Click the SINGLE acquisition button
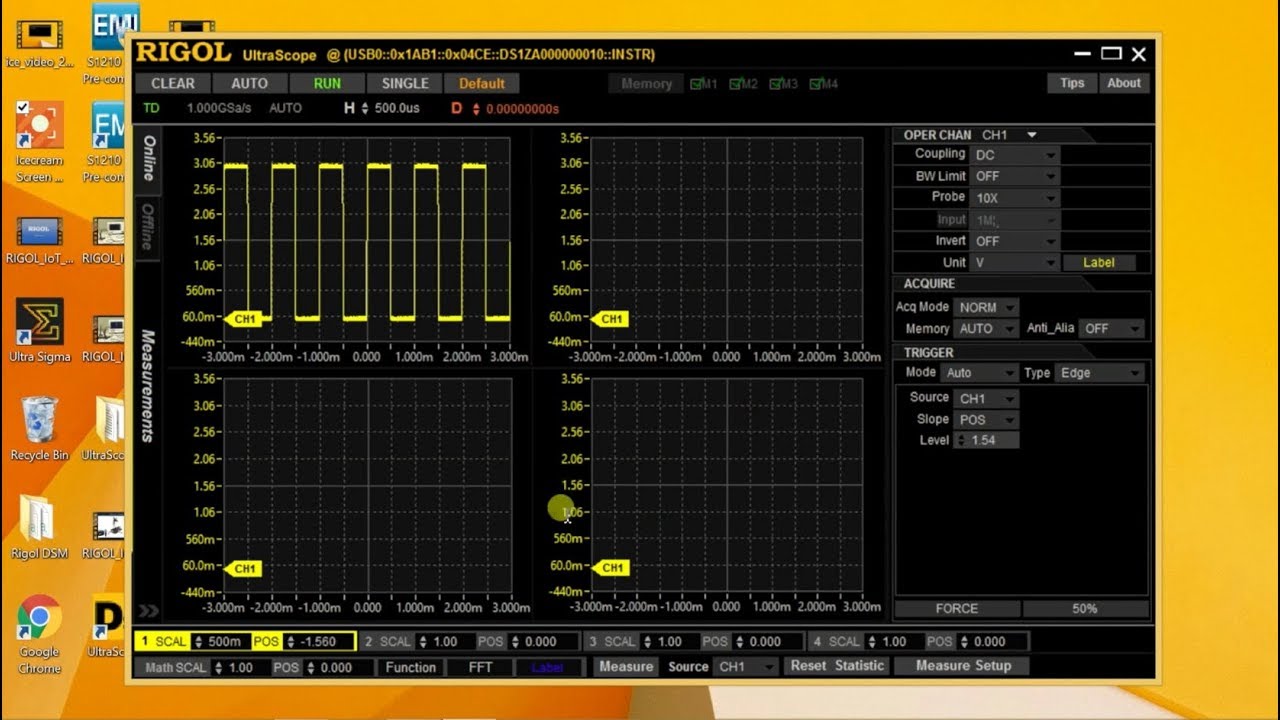The width and height of the screenshot is (1280, 720). 405,84
